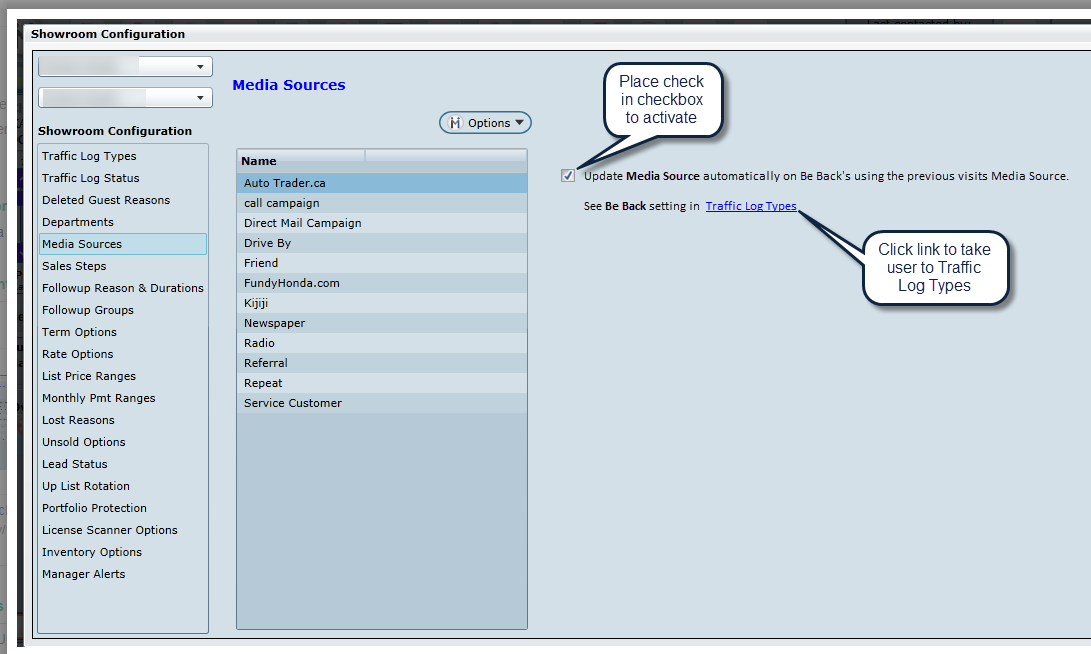This screenshot has width=1091, height=654.
Task: Open Deleted Guest Reasons section
Action: [x=106, y=200]
